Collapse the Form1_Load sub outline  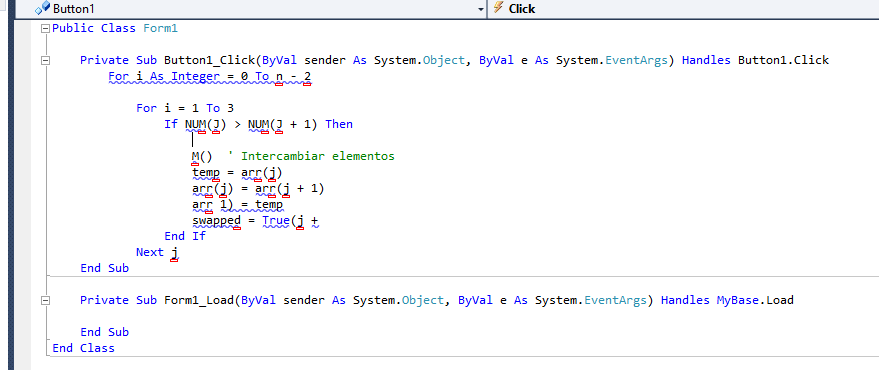point(45,300)
